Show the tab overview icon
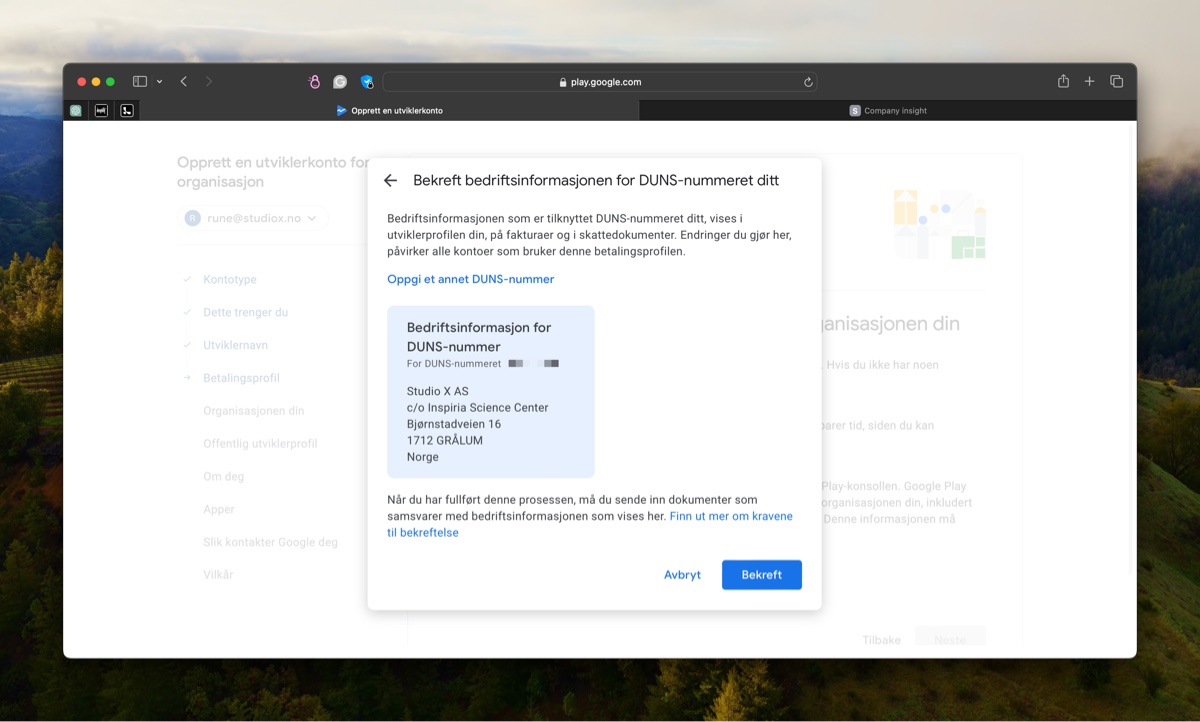Screen dimensions: 1200x722 pos(1117,82)
